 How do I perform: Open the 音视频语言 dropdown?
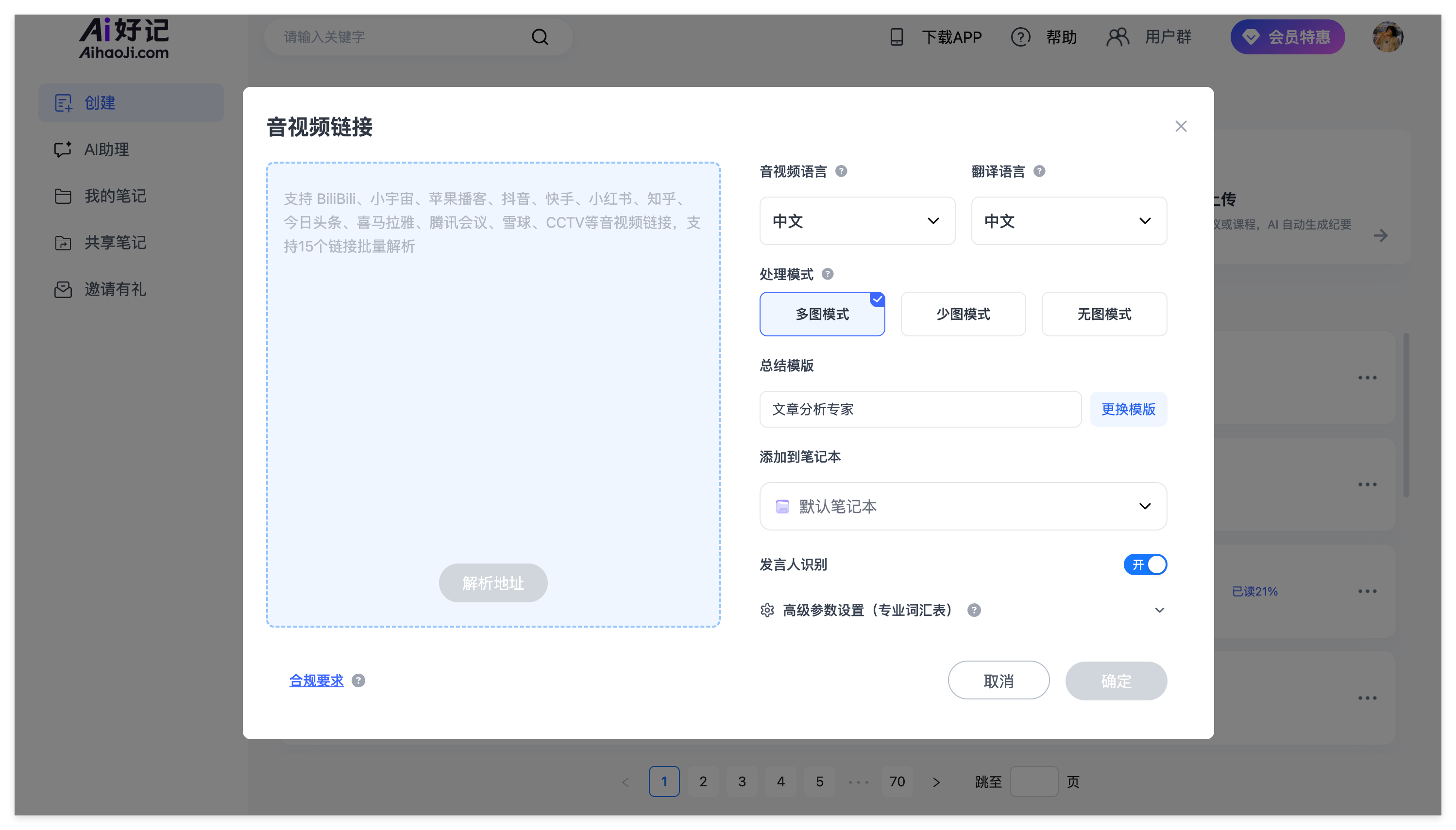pos(857,221)
